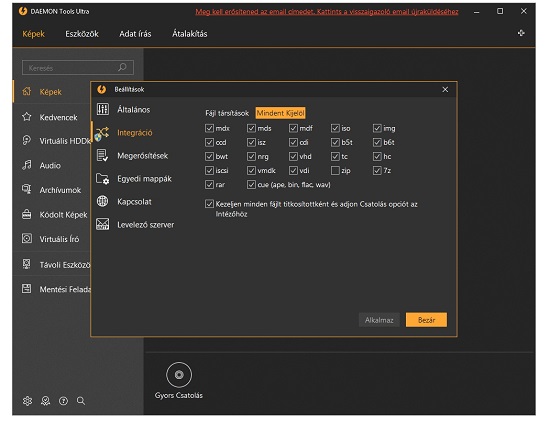Click the icon at top right of toolbar
550x425 pixels.
[x=521, y=33]
